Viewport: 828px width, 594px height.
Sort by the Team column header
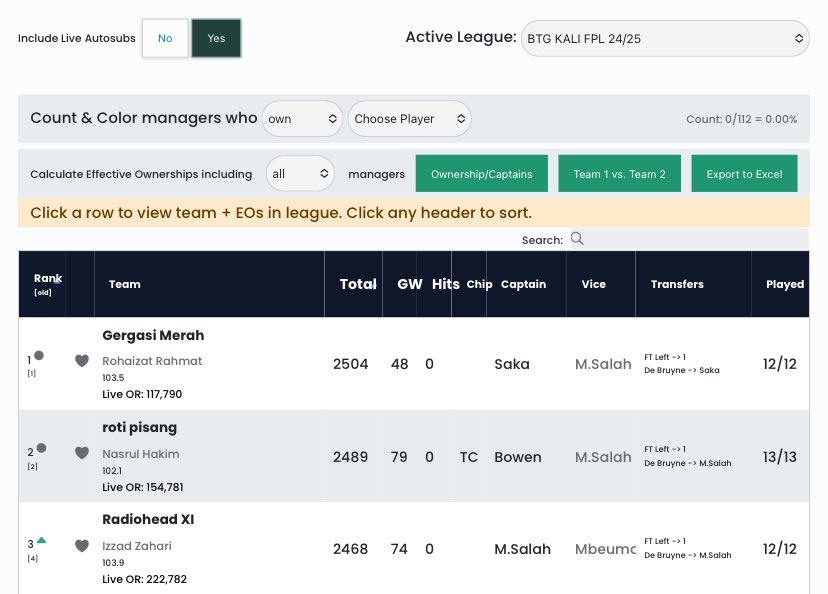(x=209, y=284)
